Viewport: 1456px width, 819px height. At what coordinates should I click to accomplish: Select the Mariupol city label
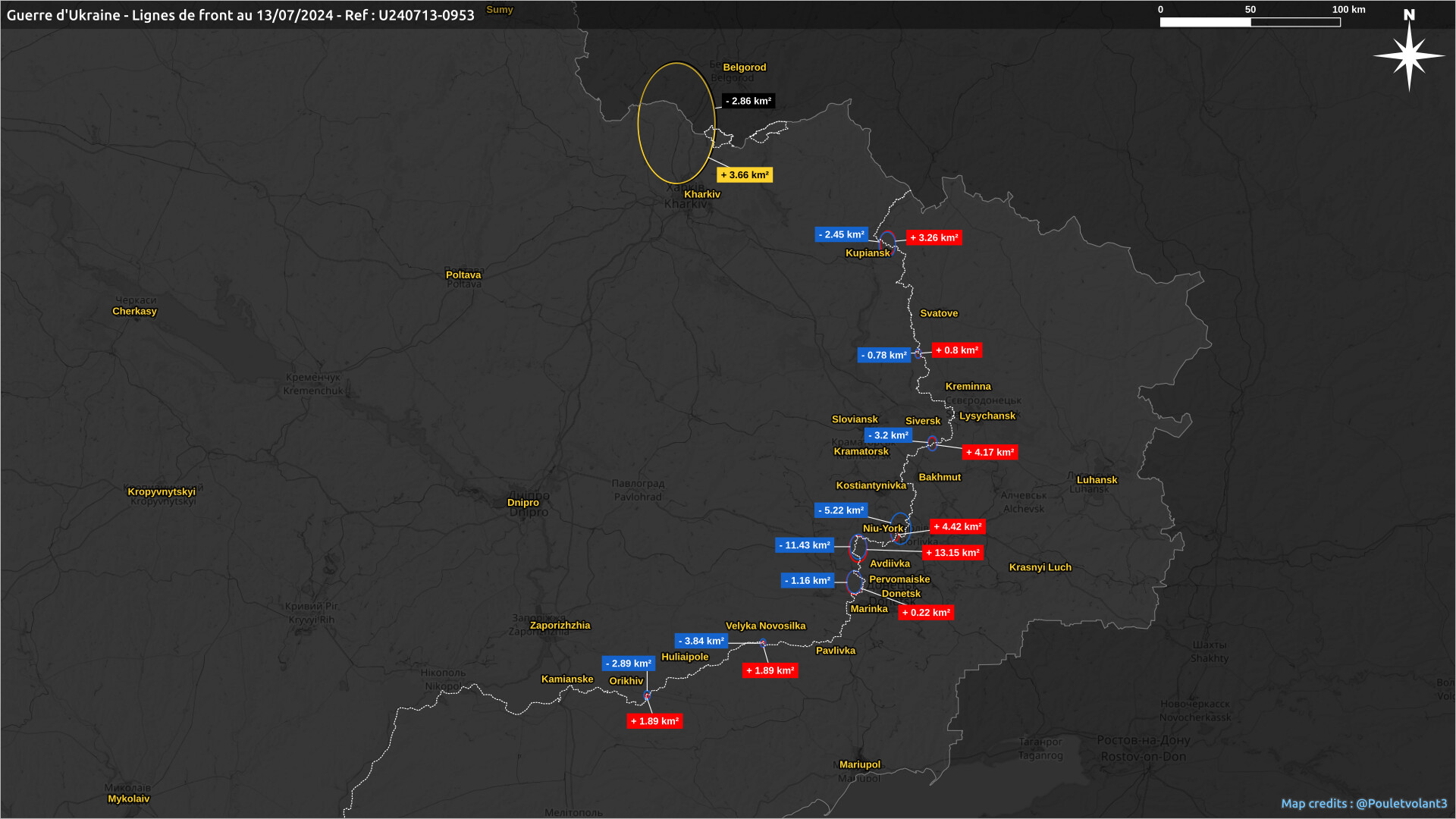tap(859, 764)
